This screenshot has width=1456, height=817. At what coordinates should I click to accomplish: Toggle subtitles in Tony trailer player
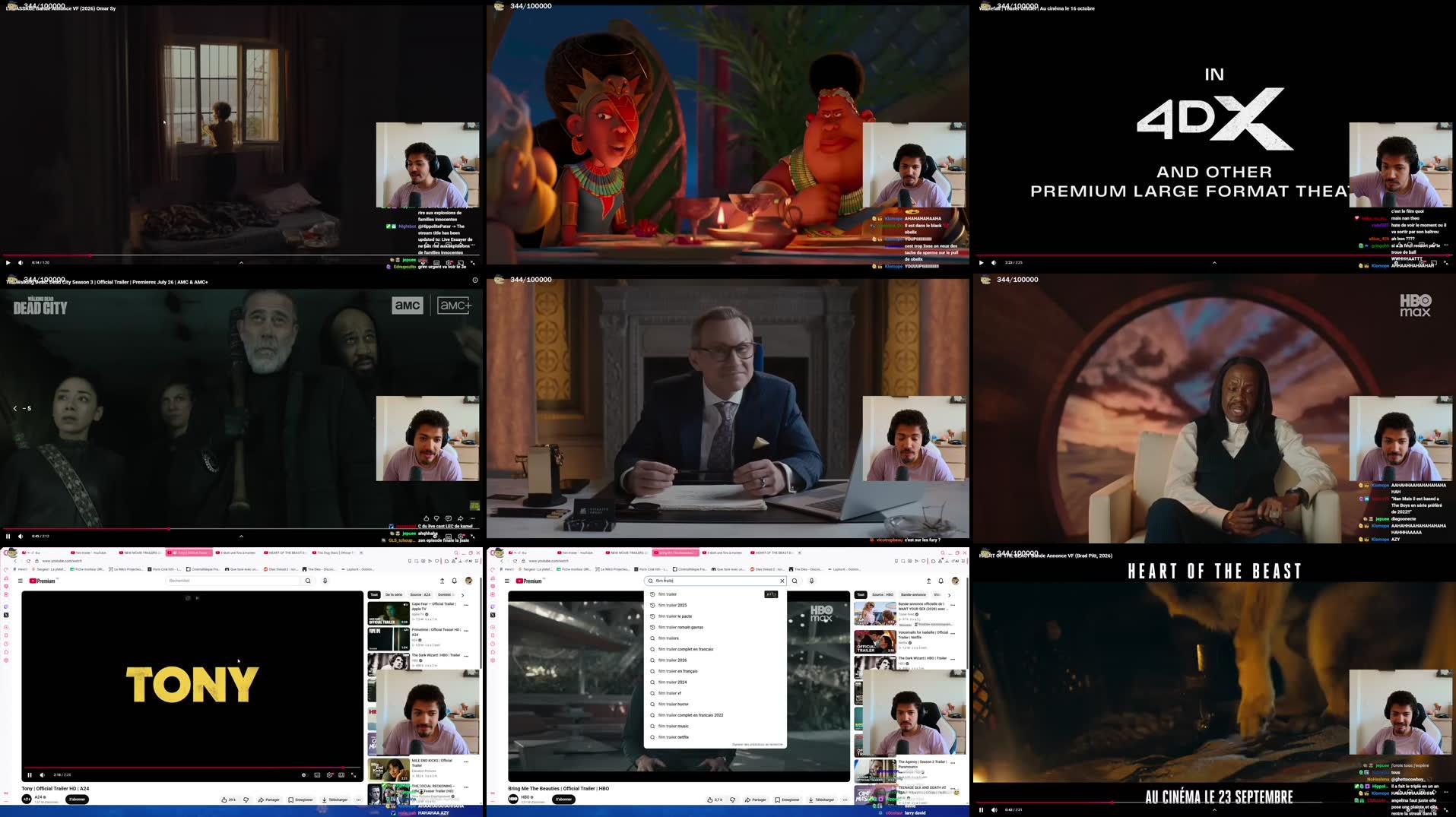click(x=317, y=775)
